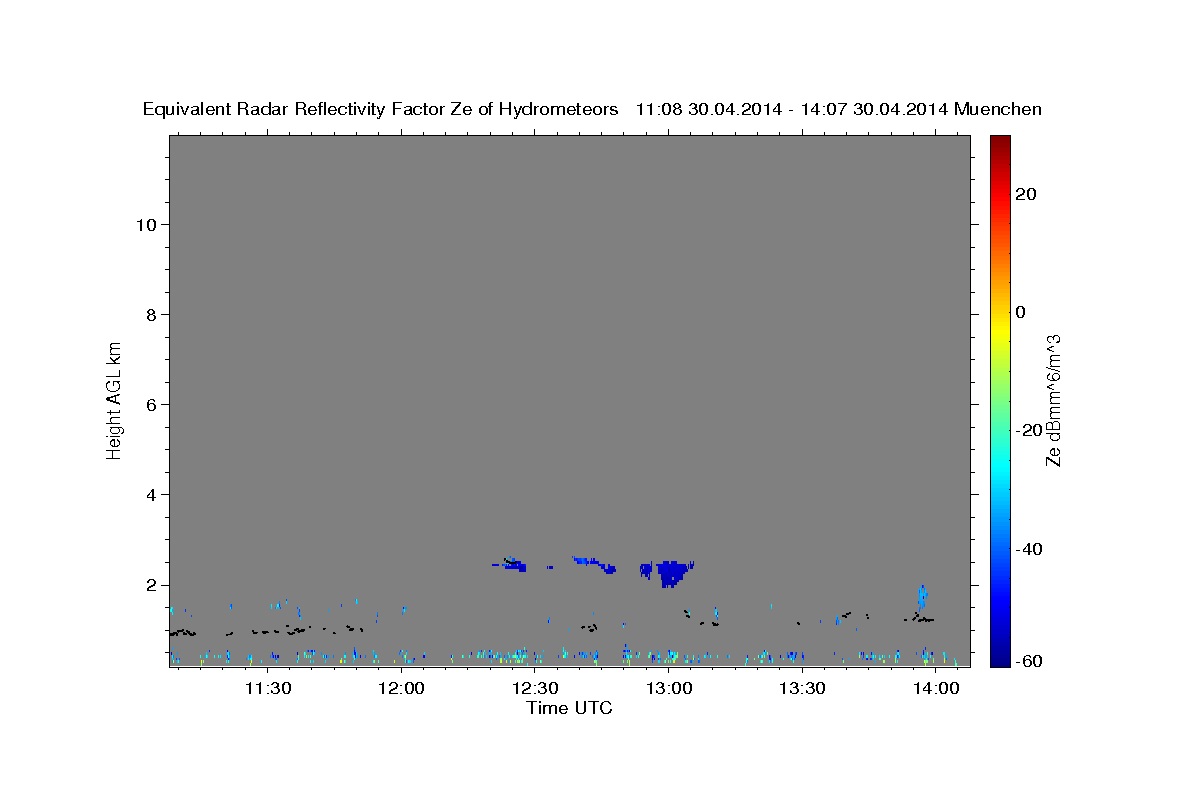Click the date range '11:08 30.04.2014 - 14:07 30.04.2014'
Screen dimensions: 1200x800
[x=792, y=109]
